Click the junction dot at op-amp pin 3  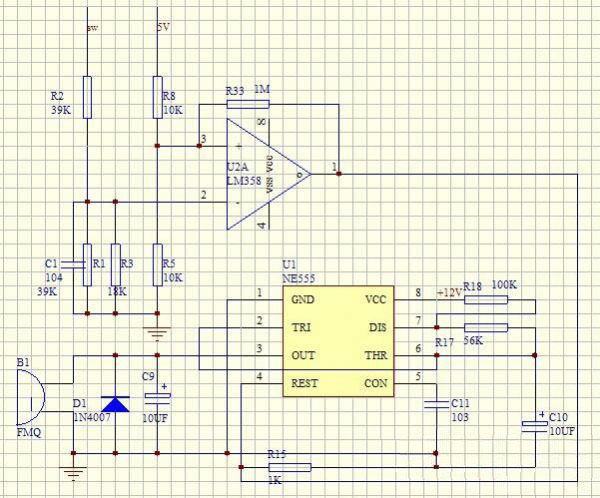point(199,146)
